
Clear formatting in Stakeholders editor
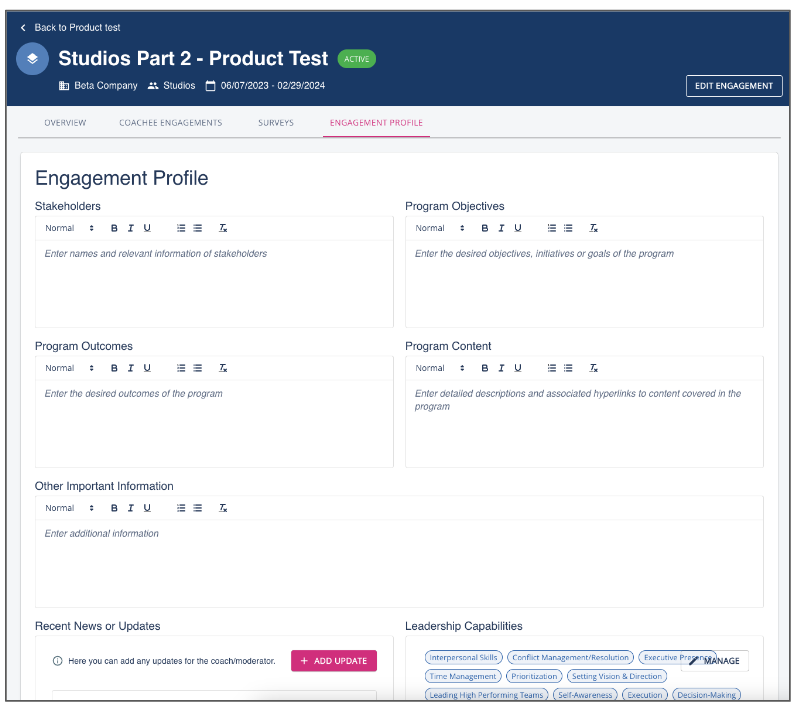(223, 228)
